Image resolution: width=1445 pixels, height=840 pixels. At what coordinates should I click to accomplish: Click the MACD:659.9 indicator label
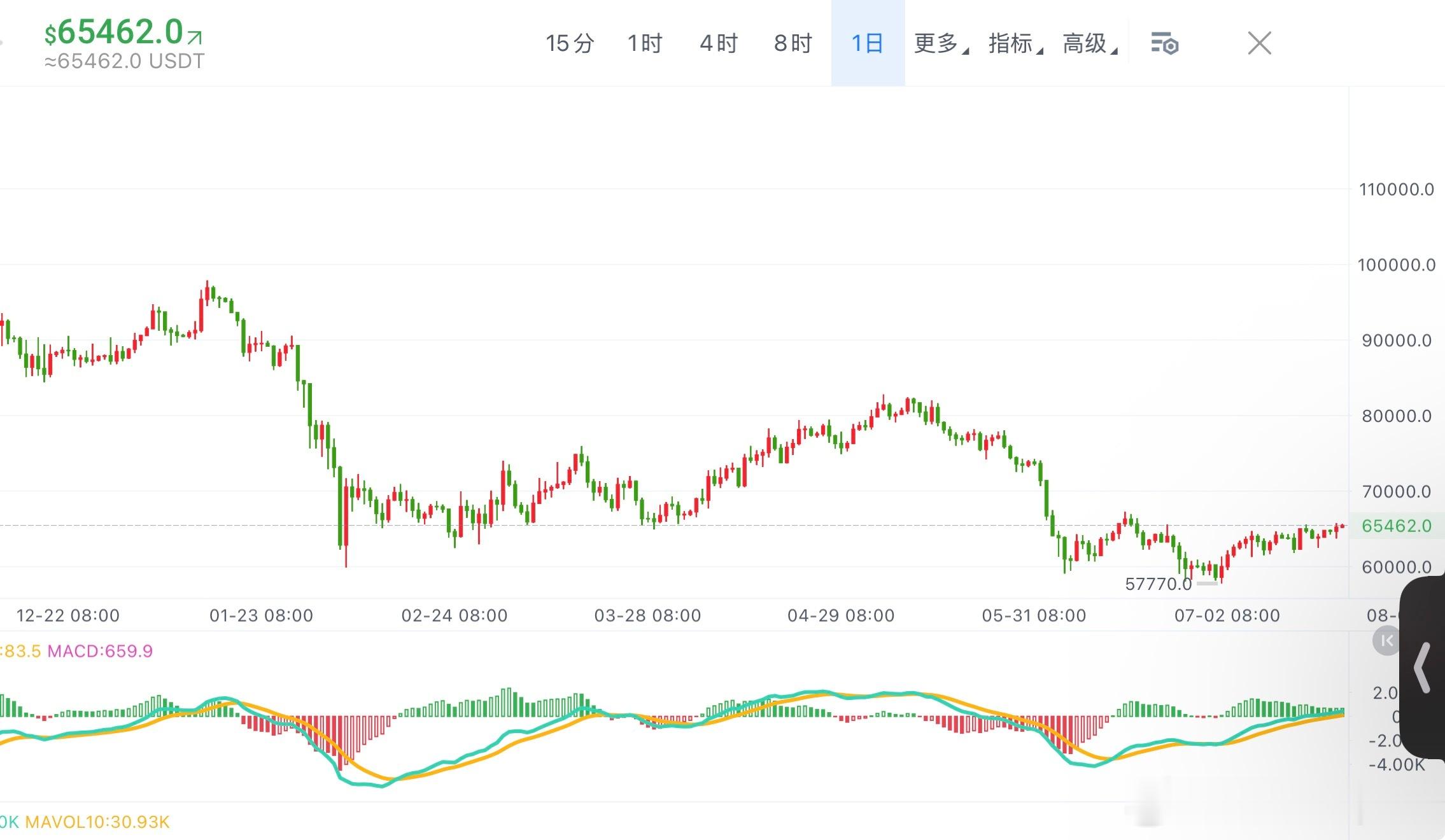point(100,651)
